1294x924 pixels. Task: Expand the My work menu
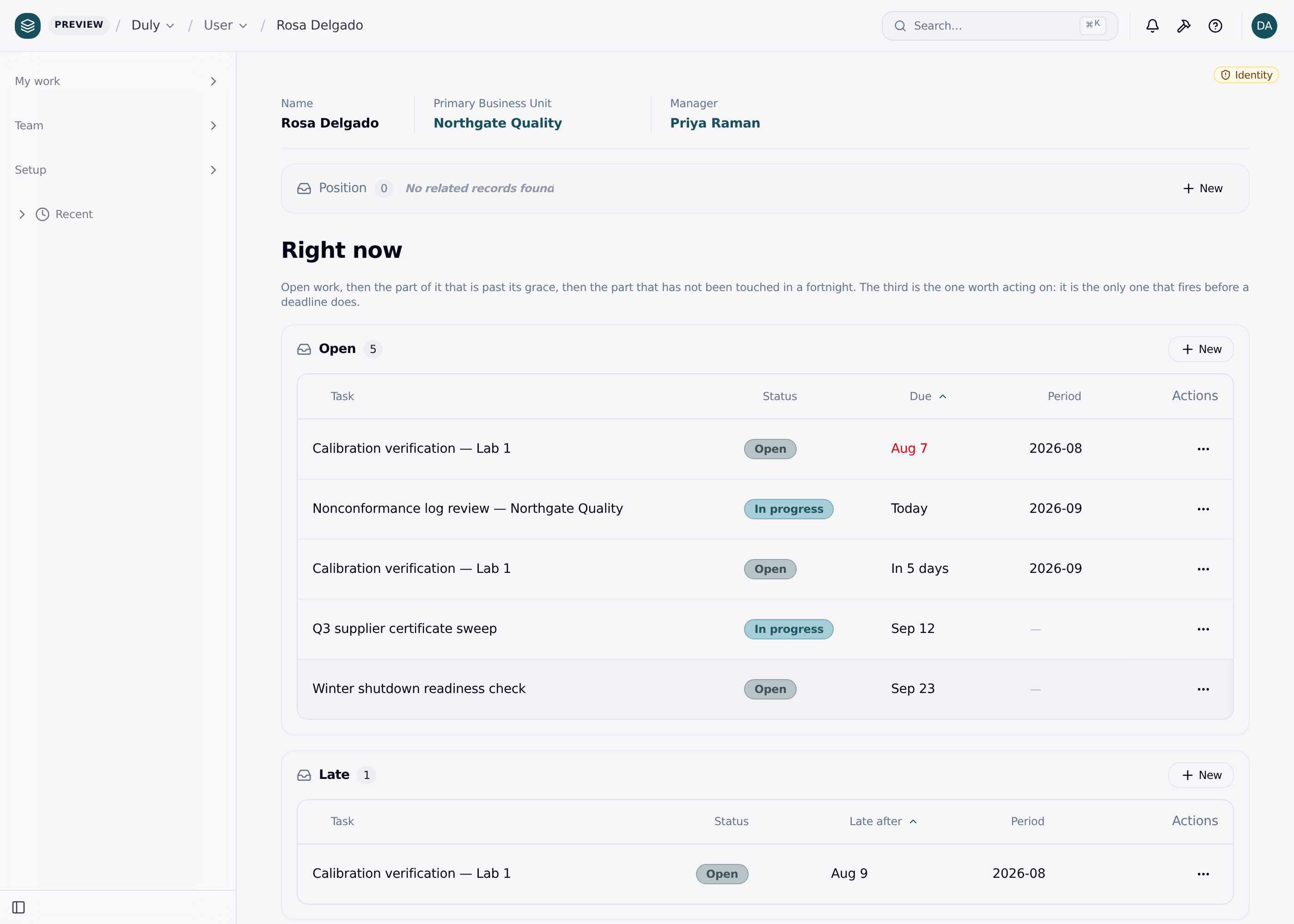[116, 81]
